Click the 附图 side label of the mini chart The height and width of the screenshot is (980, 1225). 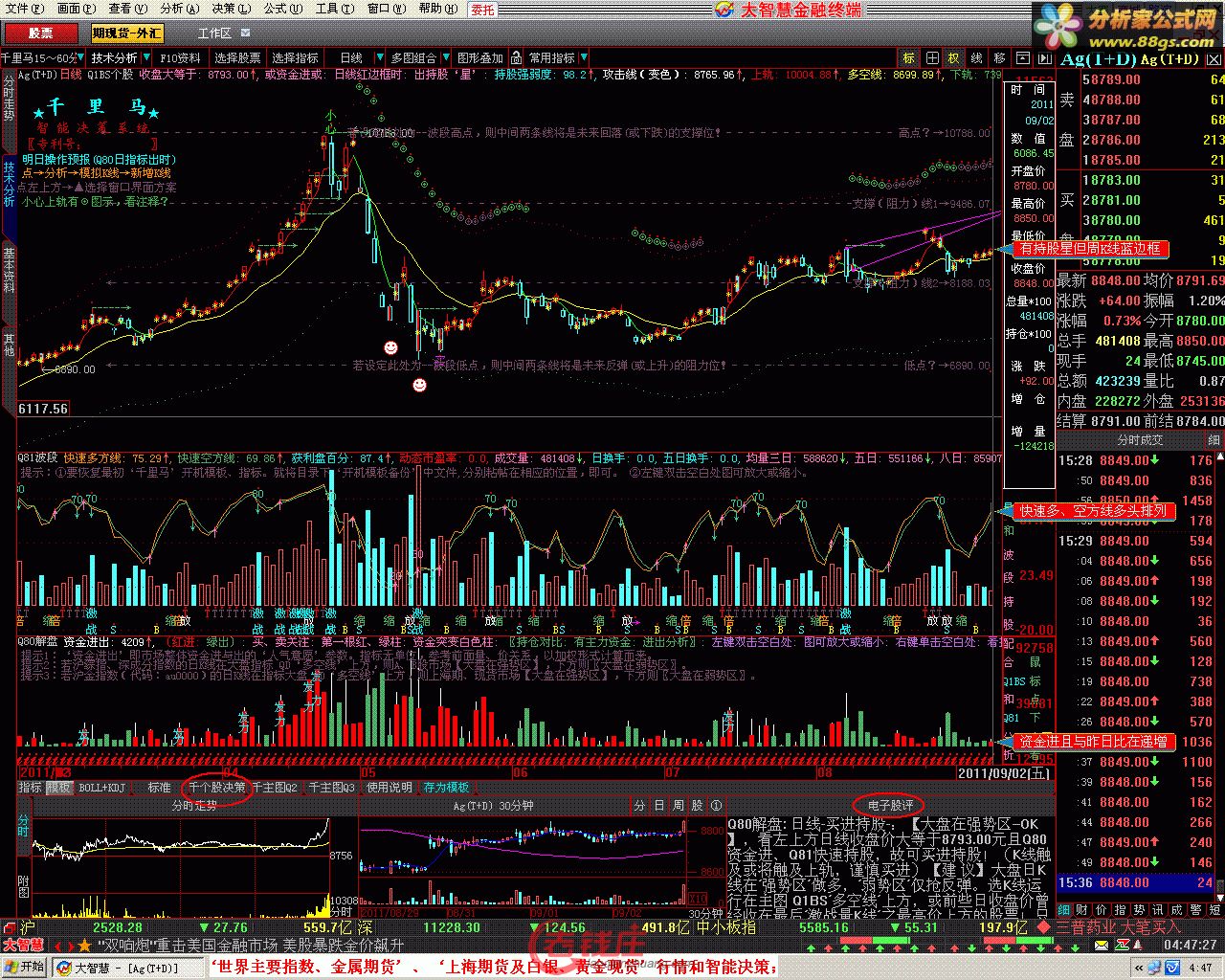pyautogui.click(x=23, y=885)
